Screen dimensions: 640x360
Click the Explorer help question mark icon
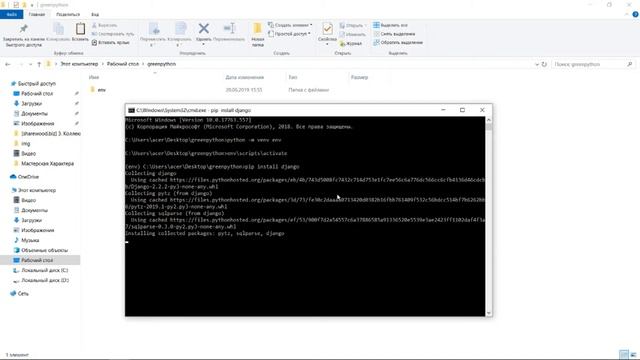(x=635, y=14)
